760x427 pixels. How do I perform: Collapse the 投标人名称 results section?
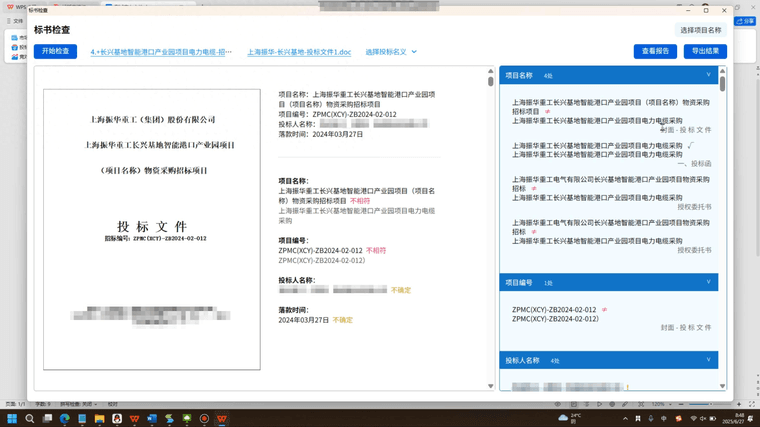tap(708, 360)
